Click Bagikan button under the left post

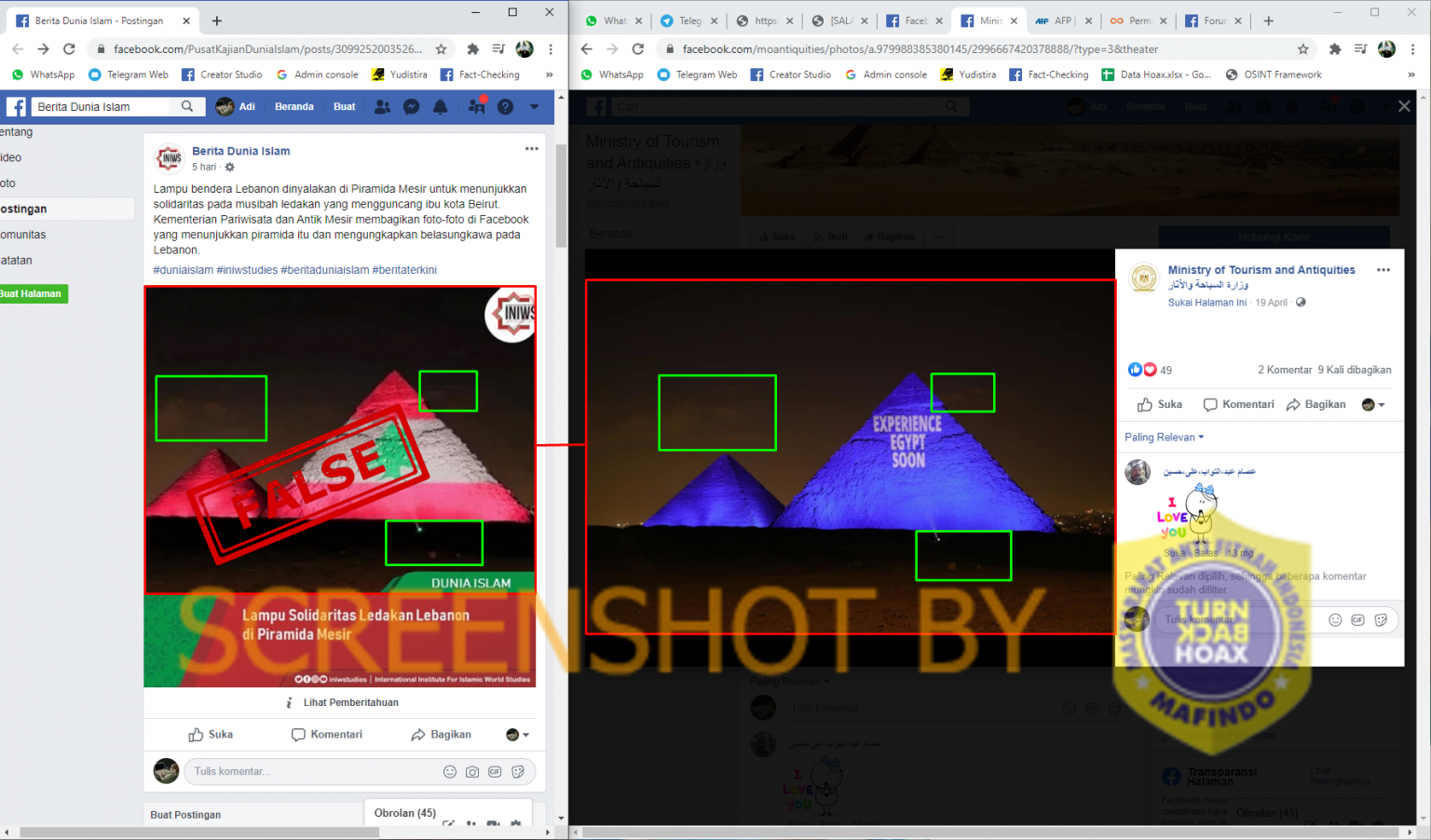pyautogui.click(x=441, y=735)
